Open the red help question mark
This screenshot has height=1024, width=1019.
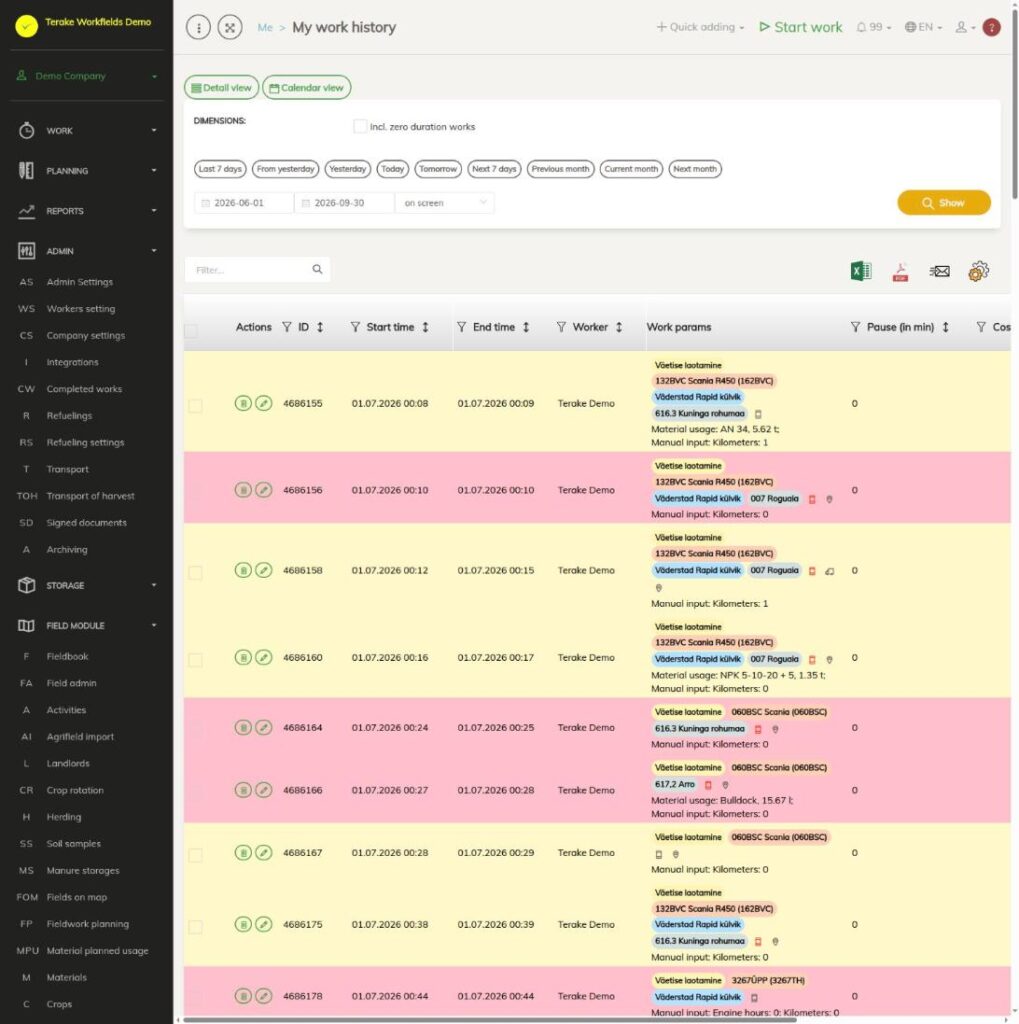pos(992,27)
